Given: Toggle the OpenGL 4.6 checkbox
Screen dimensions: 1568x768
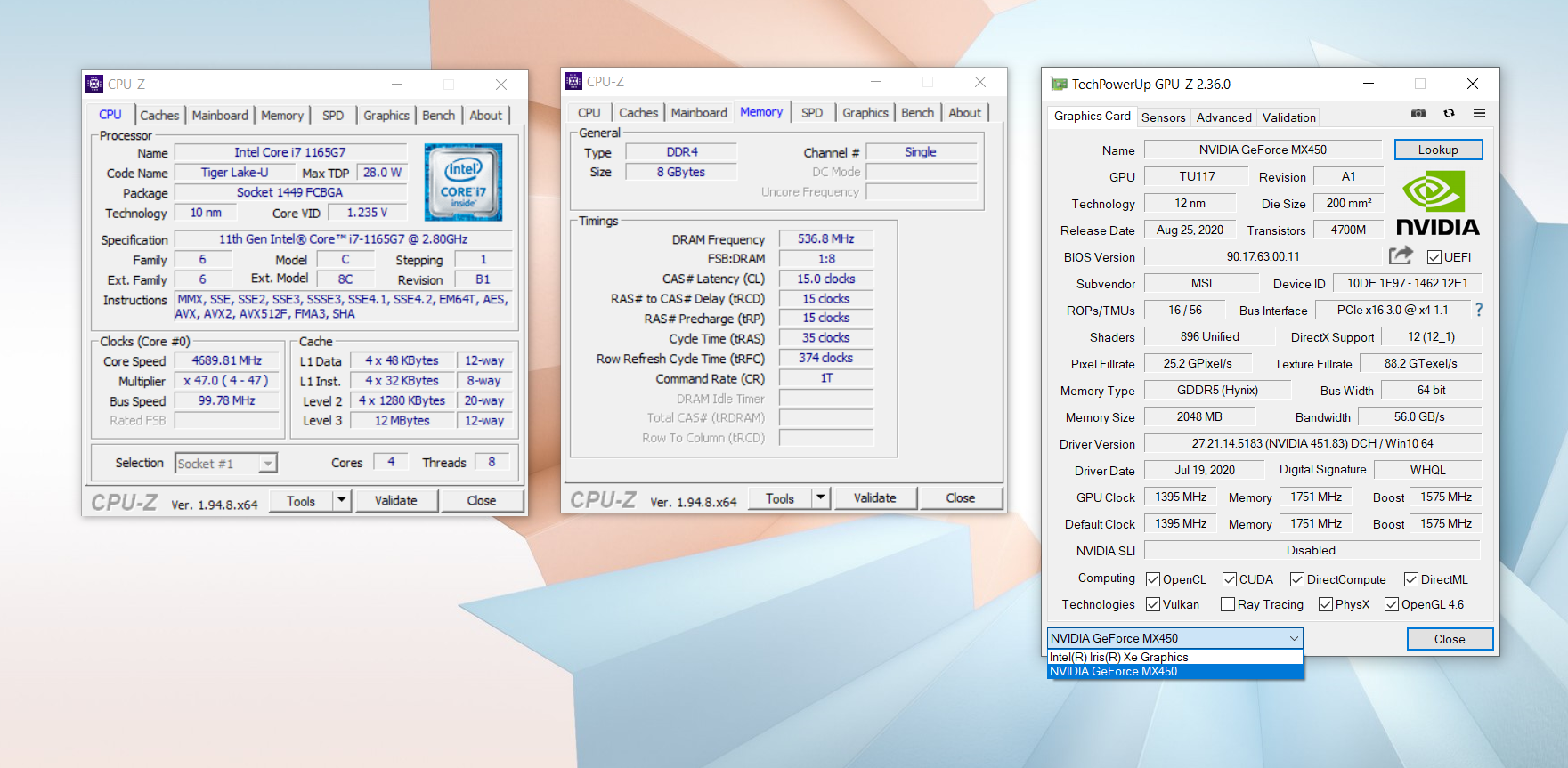Looking at the screenshot, I should tap(1392, 604).
